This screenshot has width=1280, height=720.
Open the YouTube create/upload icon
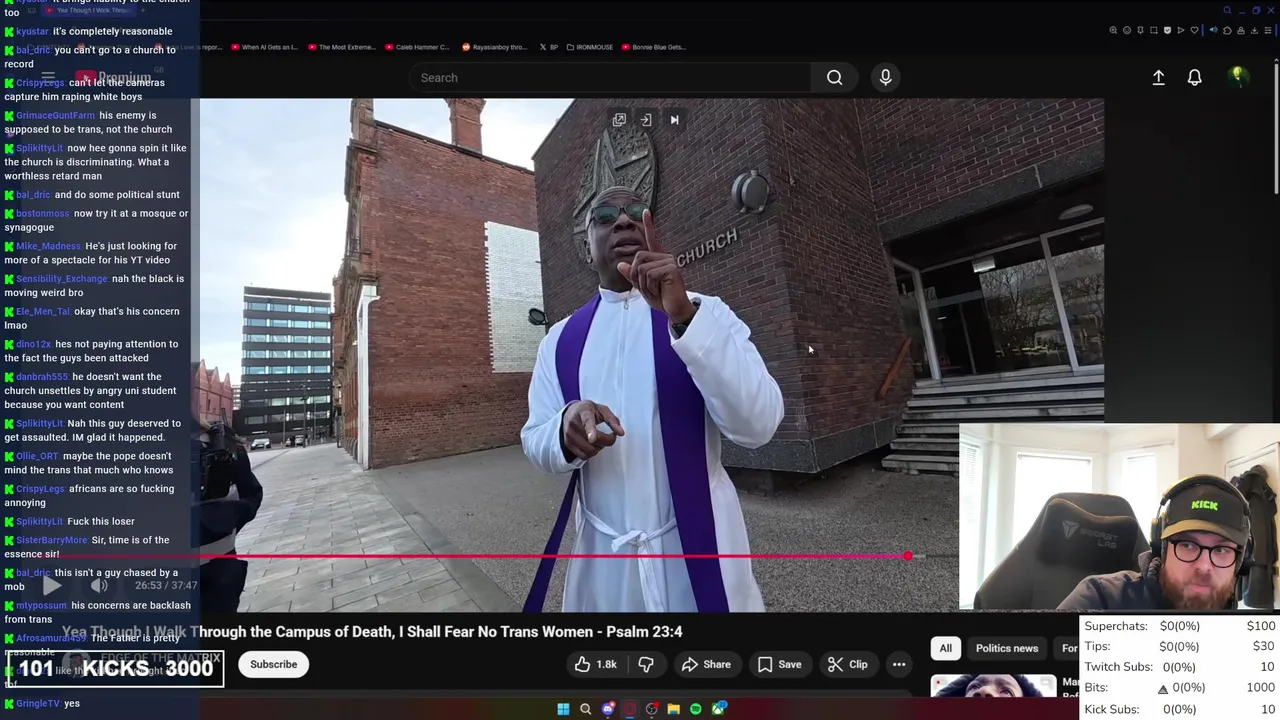point(1158,77)
